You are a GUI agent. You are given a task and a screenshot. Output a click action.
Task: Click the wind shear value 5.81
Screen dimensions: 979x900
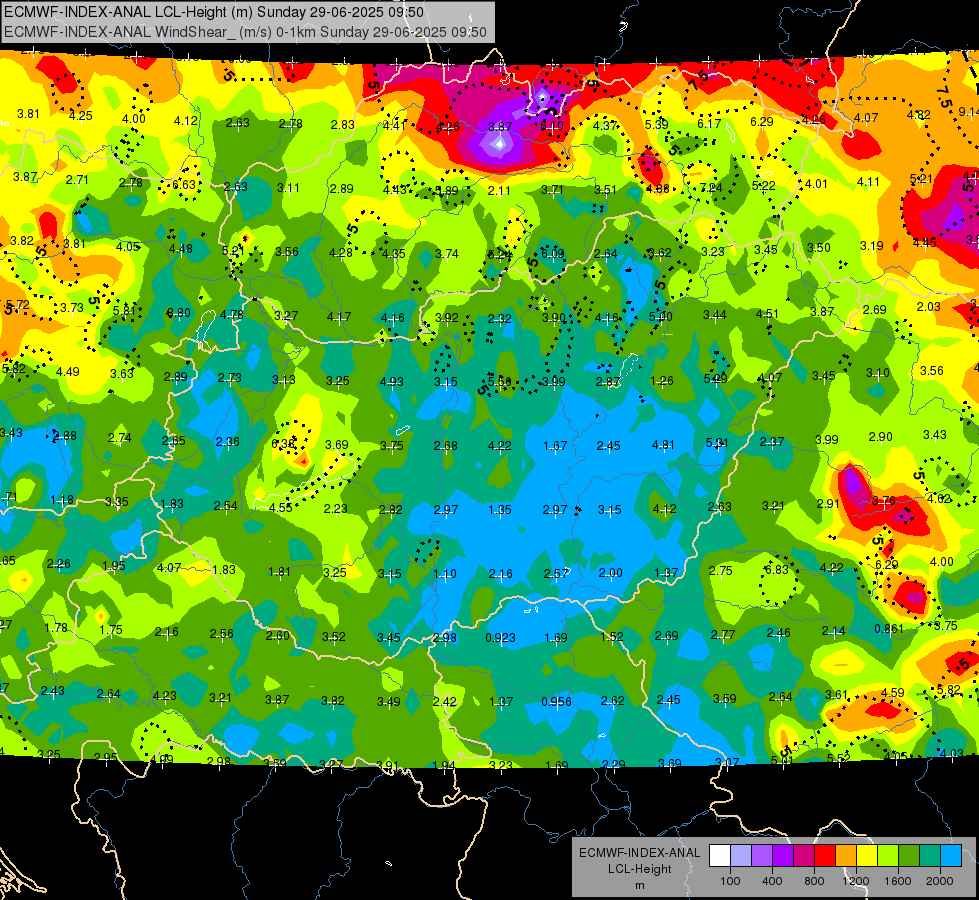pyautogui.click(x=124, y=310)
